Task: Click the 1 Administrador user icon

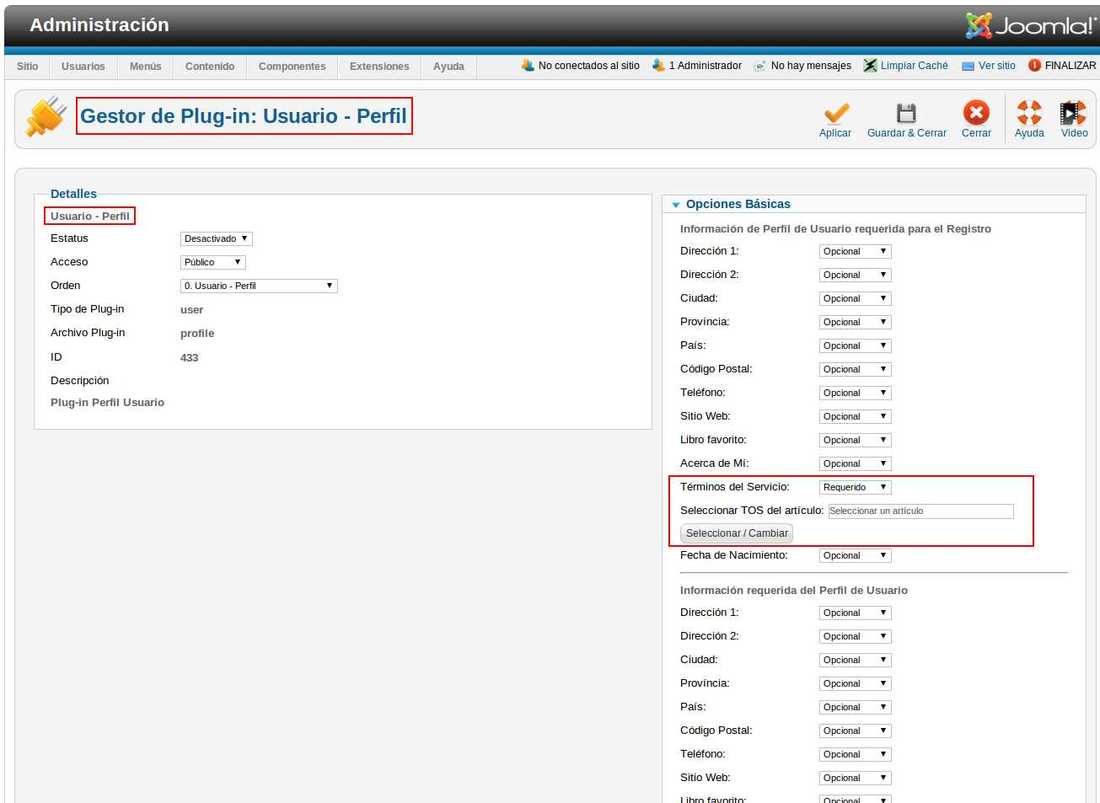Action: pyautogui.click(x=658, y=65)
